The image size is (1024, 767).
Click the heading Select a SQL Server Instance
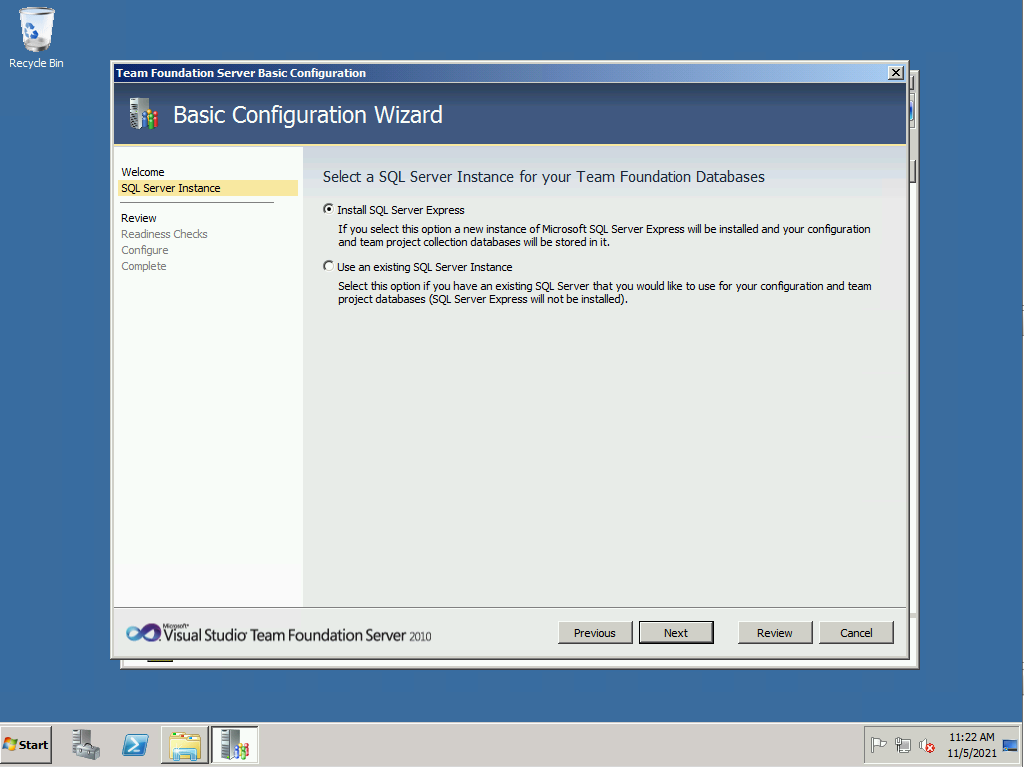point(543,177)
